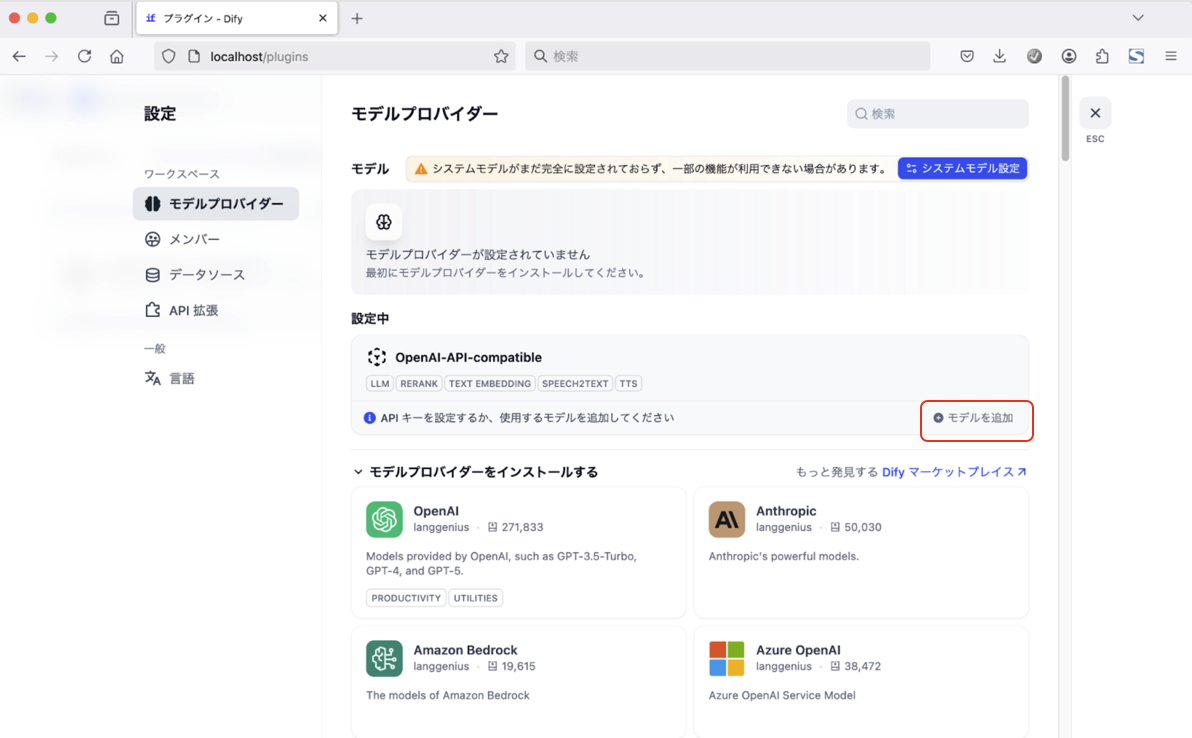Click the Amazon Bedrock card title
The width and height of the screenshot is (1192, 738).
coord(465,650)
